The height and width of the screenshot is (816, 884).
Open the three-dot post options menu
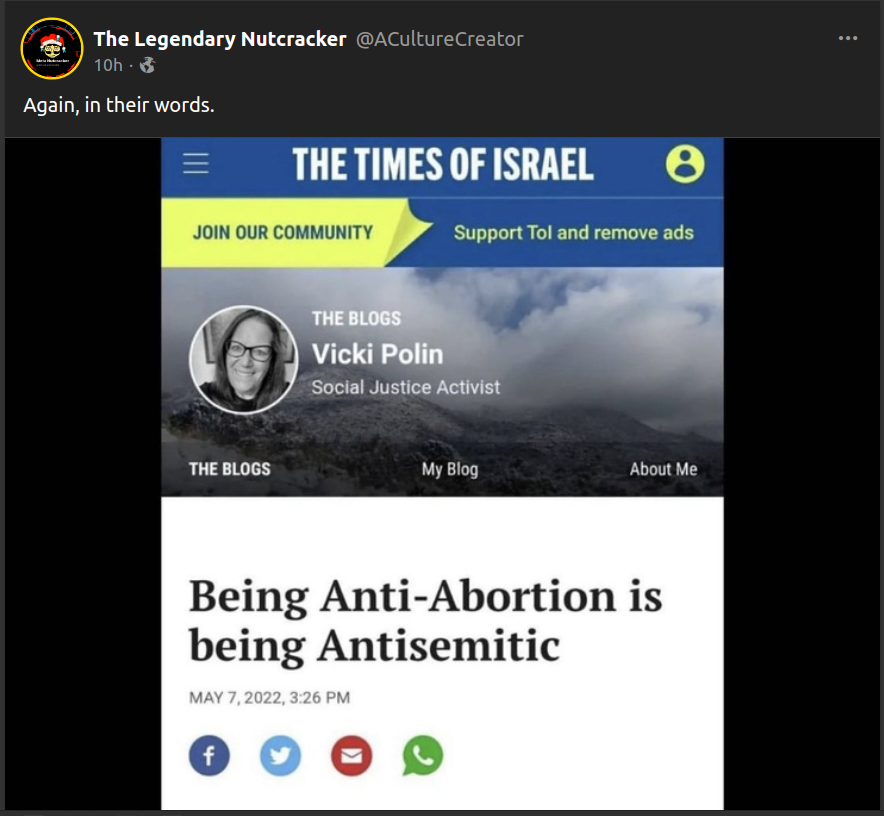point(847,38)
